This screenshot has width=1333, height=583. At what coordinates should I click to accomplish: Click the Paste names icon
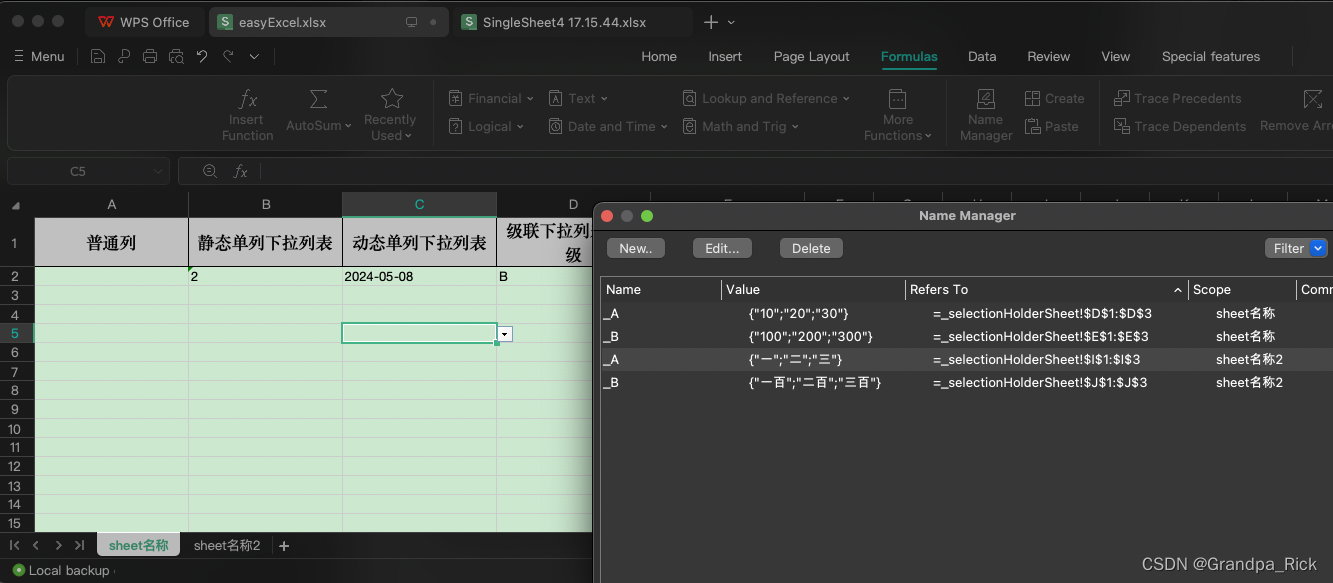pos(1053,126)
